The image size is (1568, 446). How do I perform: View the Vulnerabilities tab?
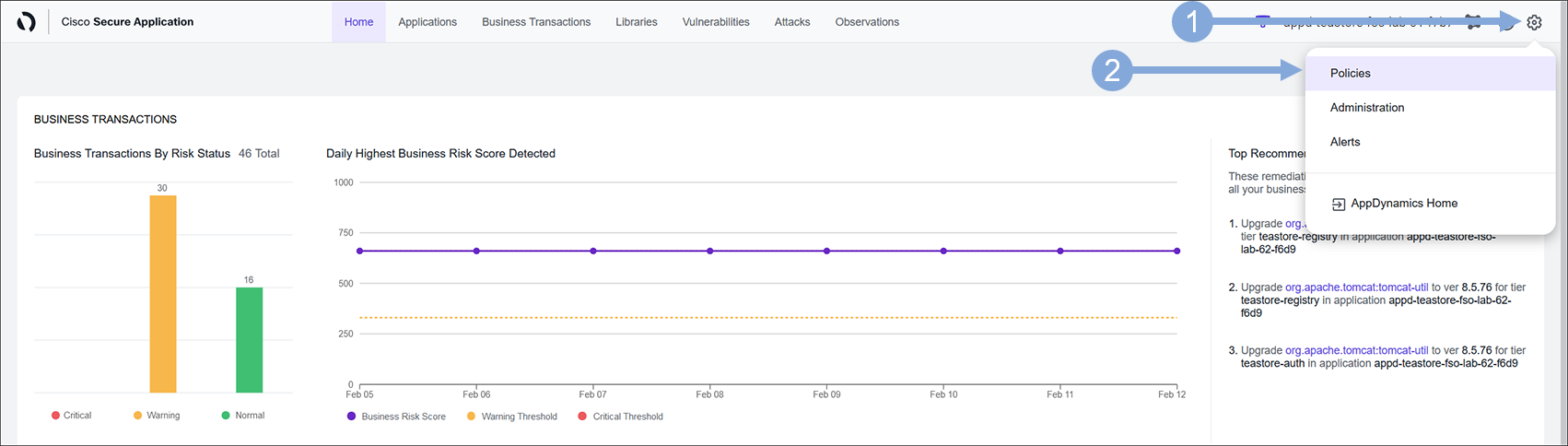716,22
